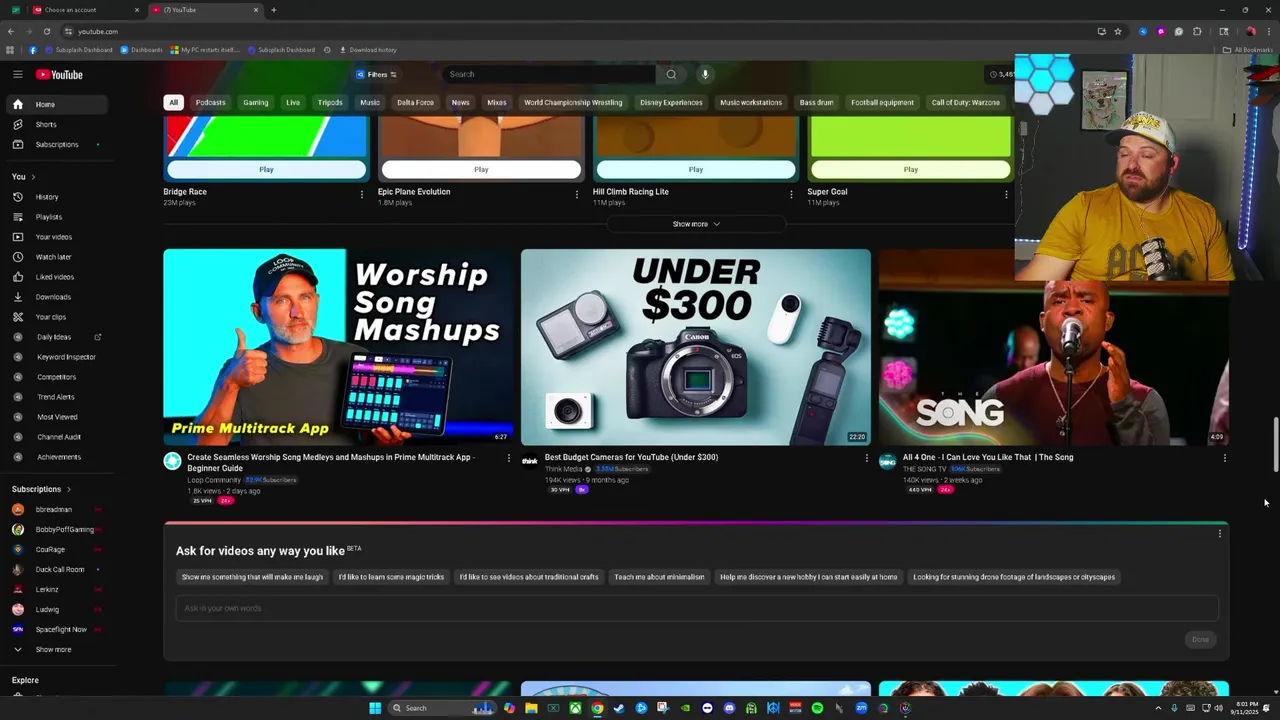This screenshot has height=720, width=1280.
Task: Open the Windows Start menu
Action: coord(375,708)
